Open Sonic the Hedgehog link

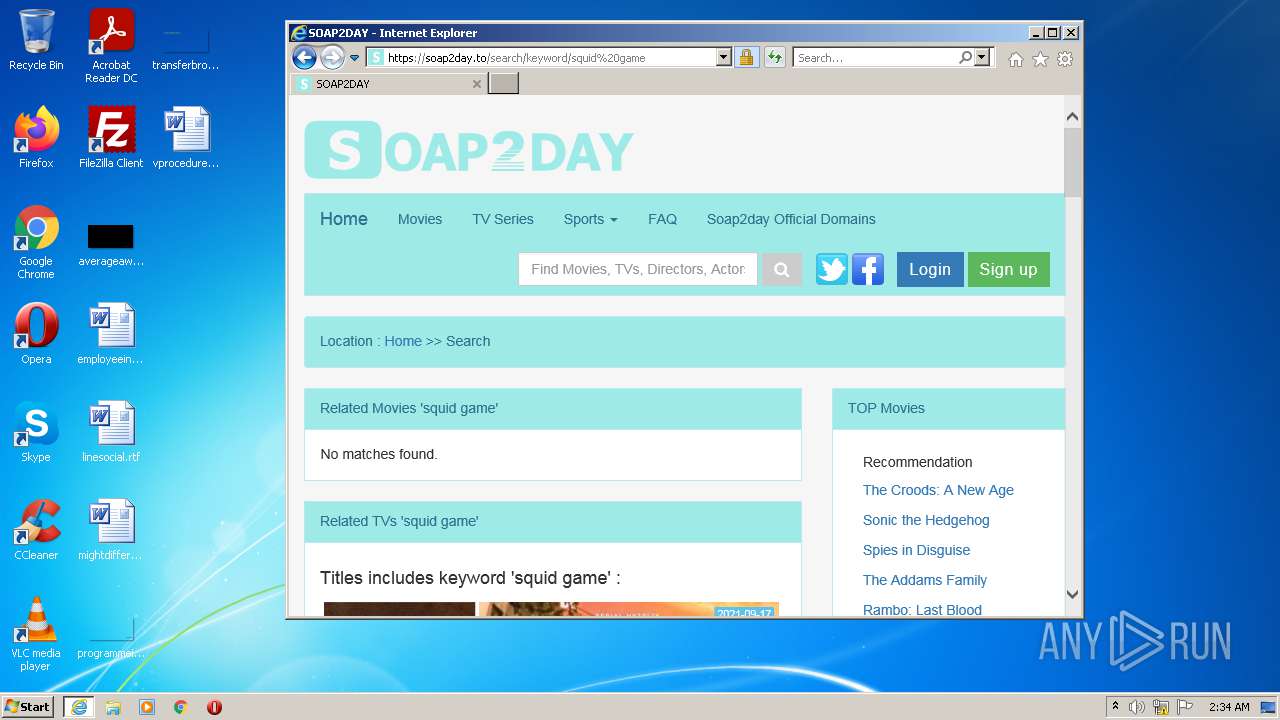(x=926, y=520)
